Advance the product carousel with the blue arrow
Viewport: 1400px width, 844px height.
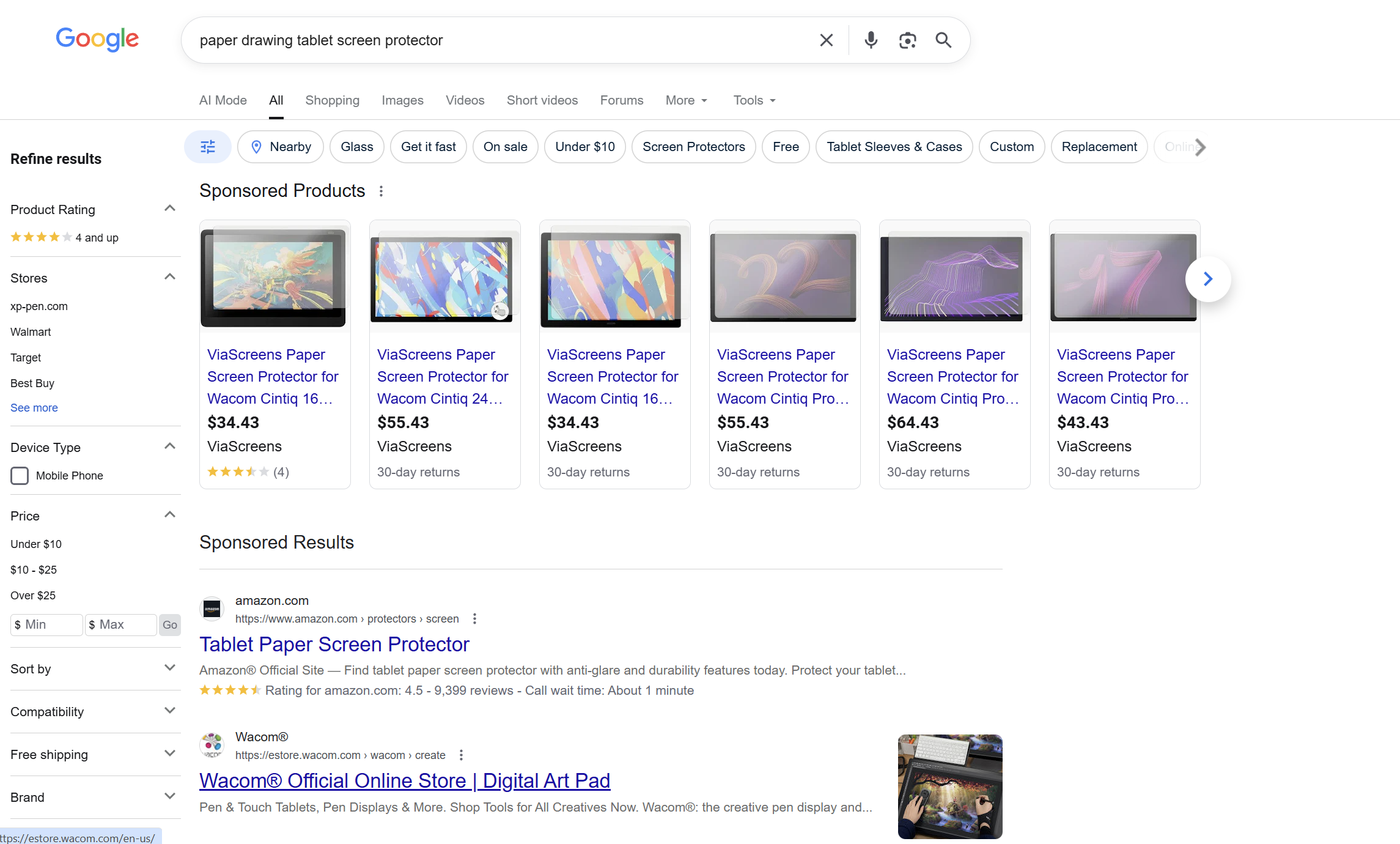click(1207, 279)
